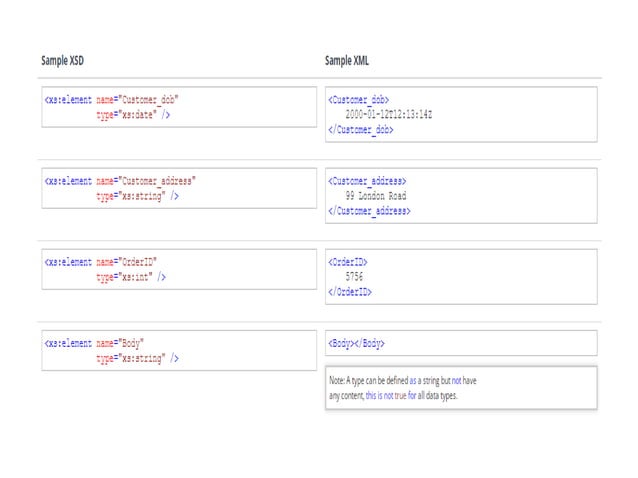638x478 pixels.
Task: Click the empty <Body></Body> XML sample
Action: [x=356, y=344]
